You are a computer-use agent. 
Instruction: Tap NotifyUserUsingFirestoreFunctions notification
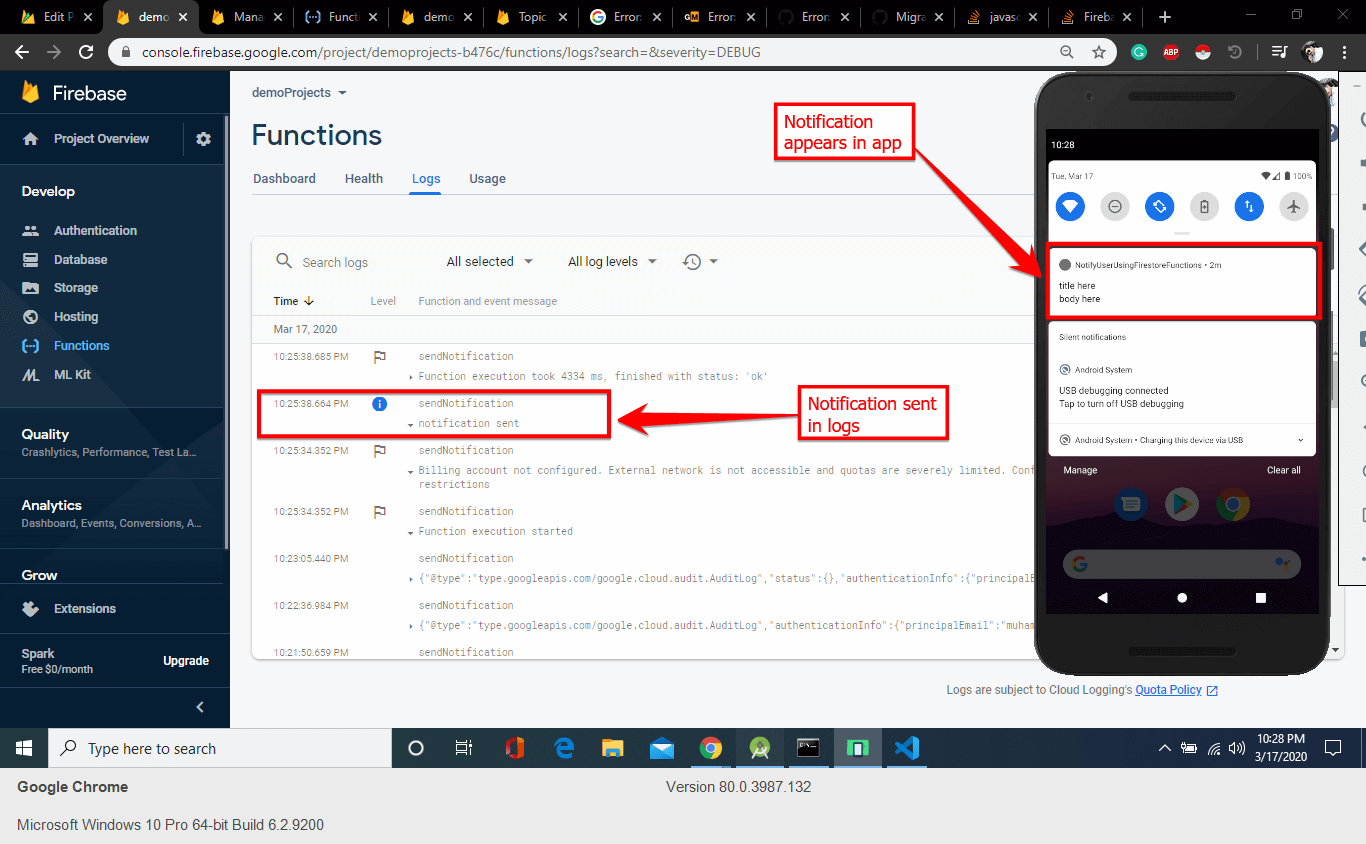tap(1182, 282)
